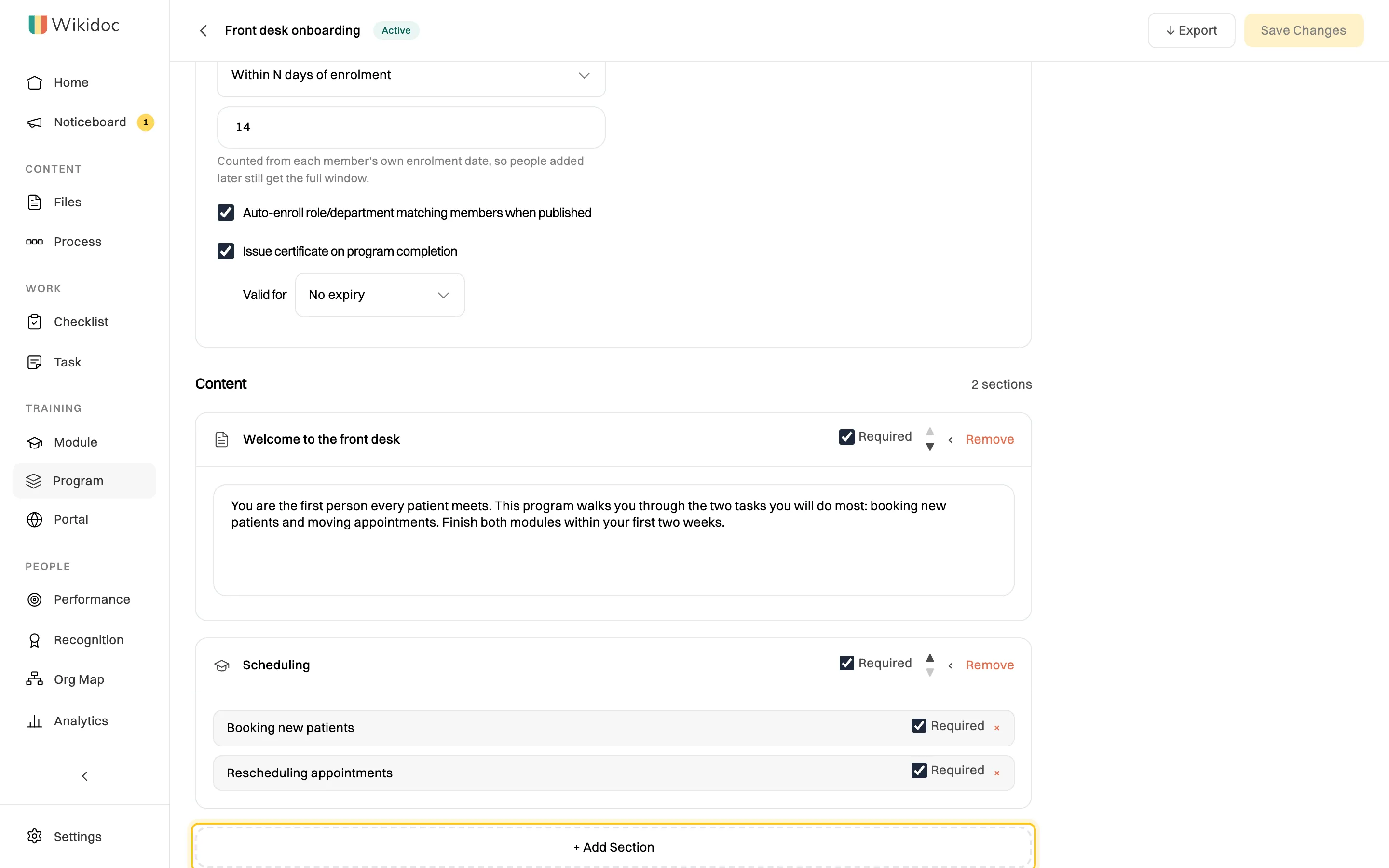Click the Settings gear icon
Screen dimensions: 1389x868
tap(34, 837)
